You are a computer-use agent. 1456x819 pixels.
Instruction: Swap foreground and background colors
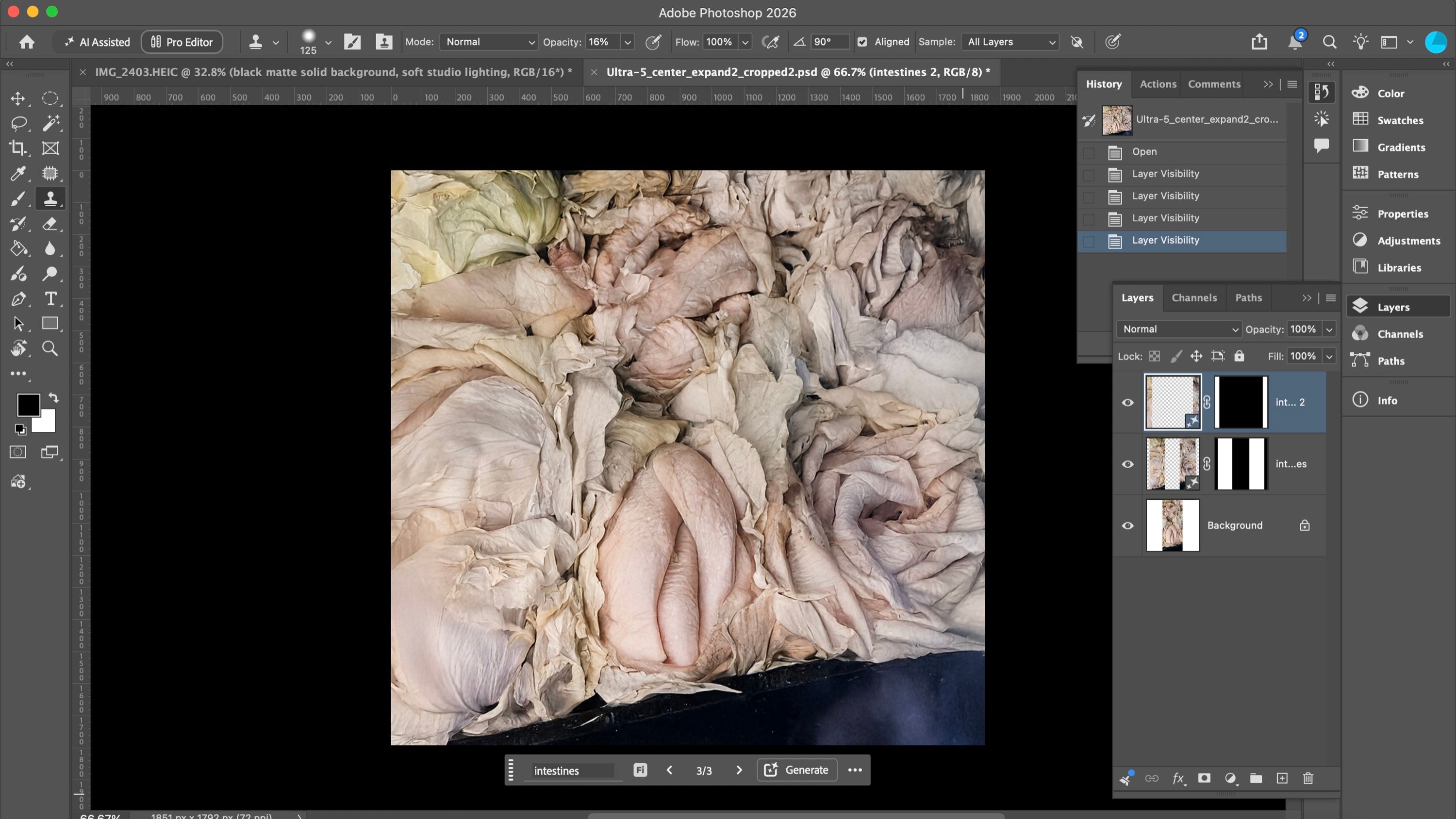pos(53,397)
